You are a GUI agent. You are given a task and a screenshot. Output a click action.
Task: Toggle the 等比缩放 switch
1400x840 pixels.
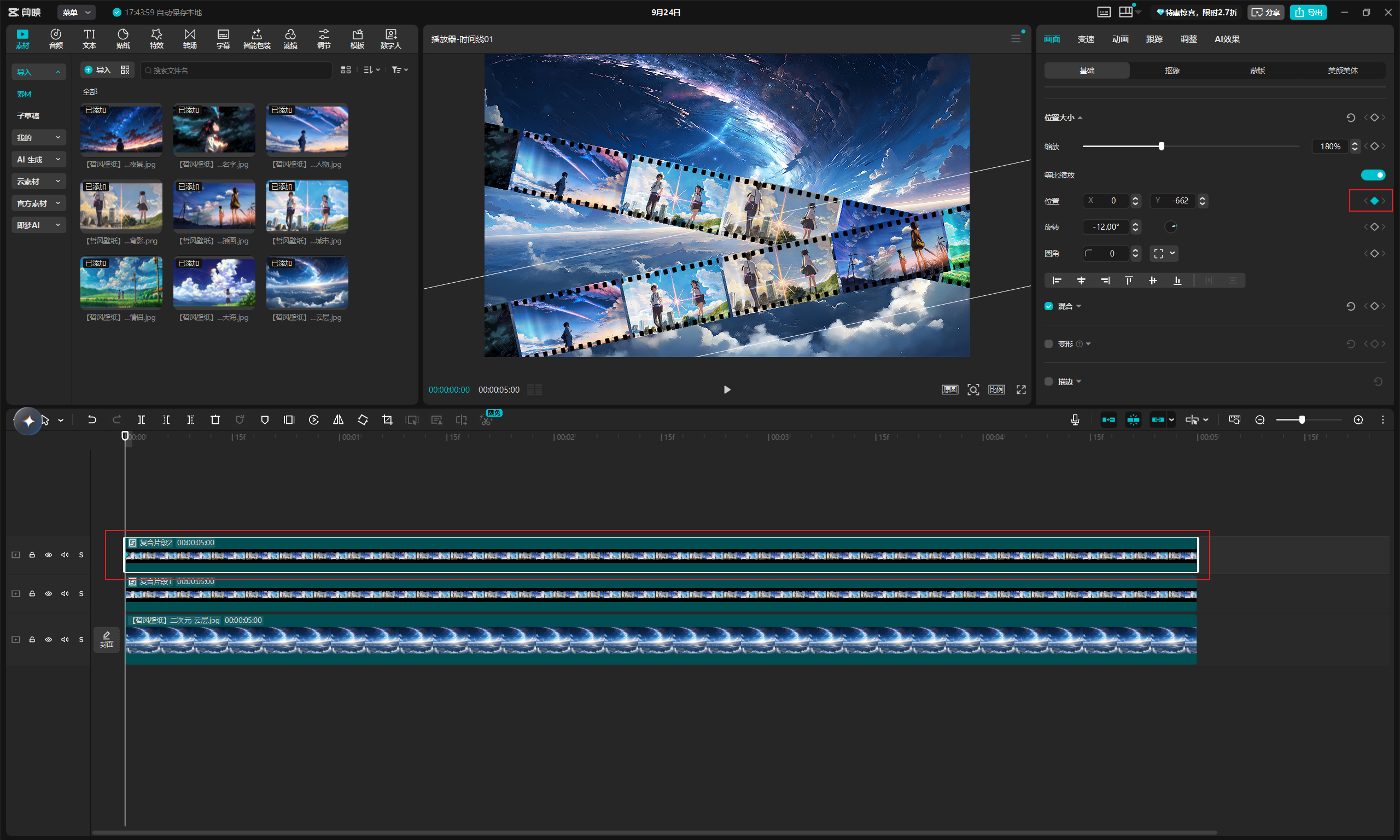tap(1373, 175)
